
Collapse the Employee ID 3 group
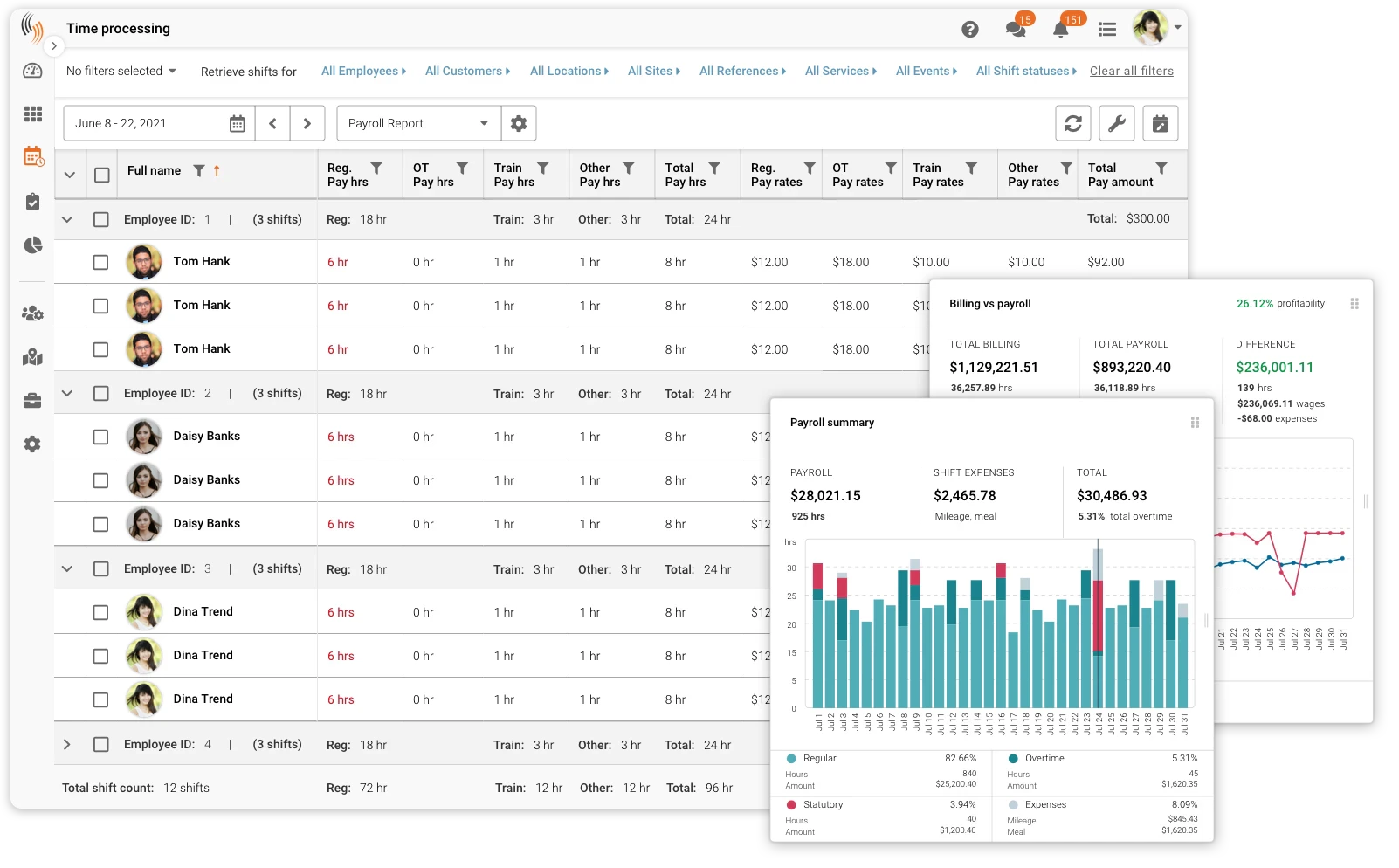(x=67, y=568)
